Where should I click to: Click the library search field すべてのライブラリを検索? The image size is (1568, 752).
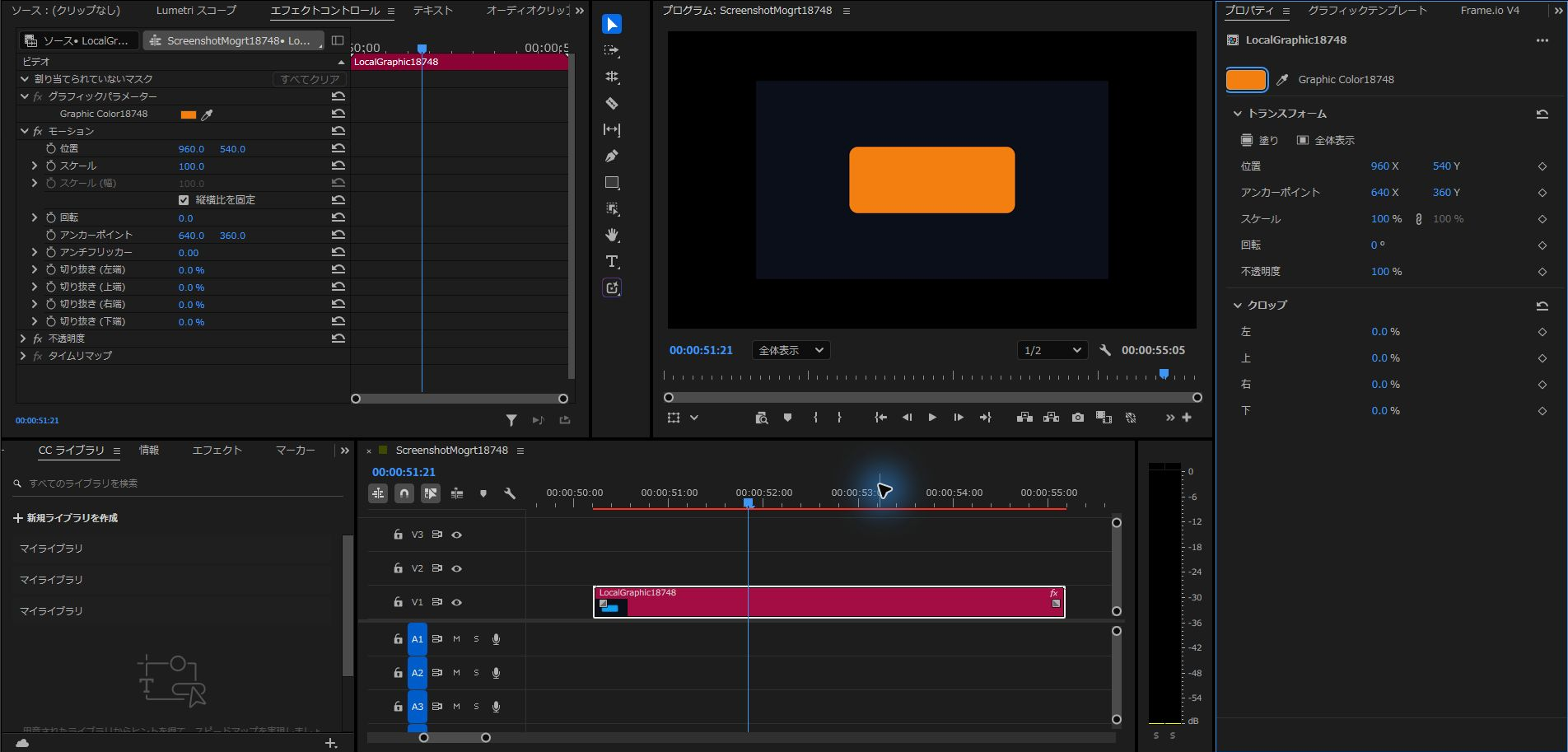177,483
